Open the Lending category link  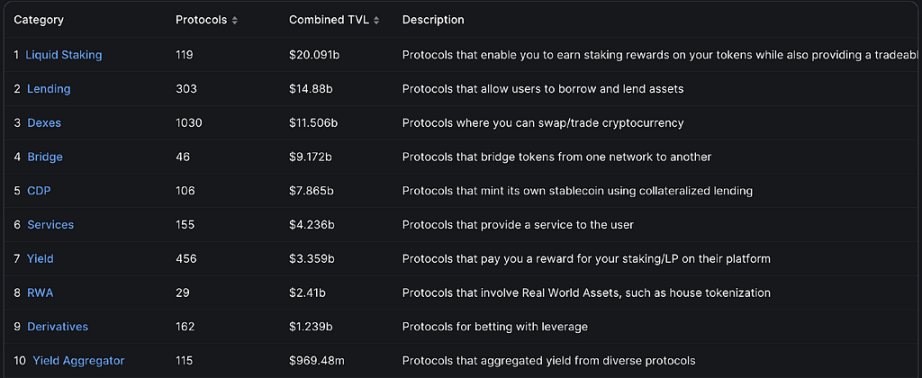[49, 89]
